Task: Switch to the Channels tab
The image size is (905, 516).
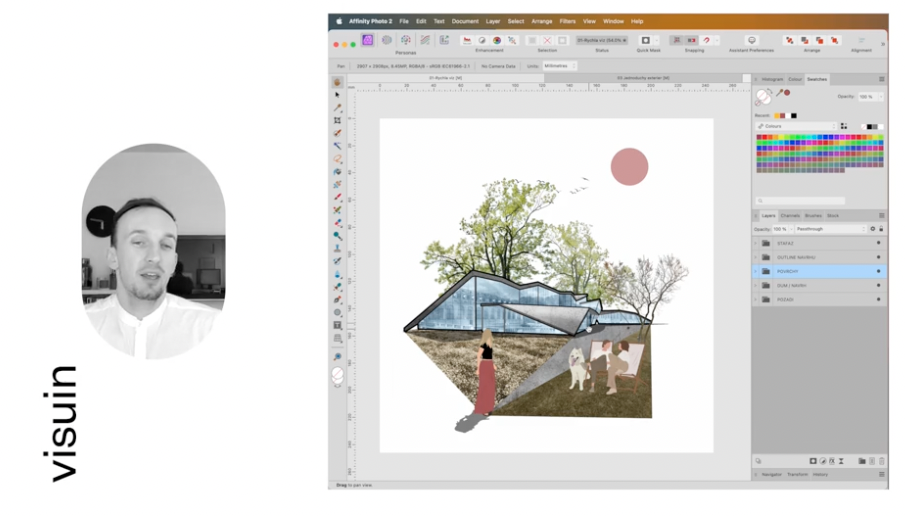Action: coord(790,215)
